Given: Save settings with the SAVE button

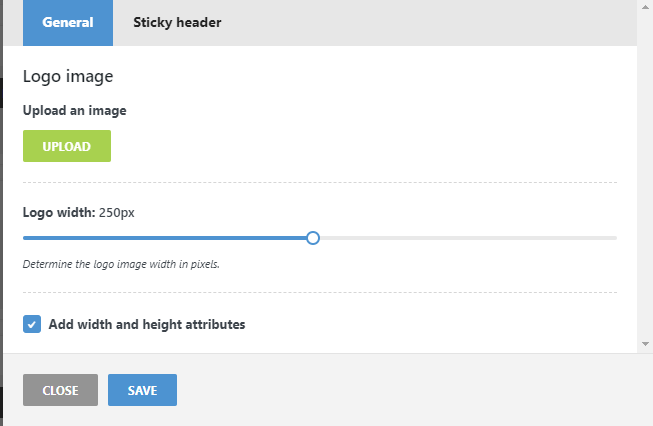Looking at the screenshot, I should coord(142,390).
